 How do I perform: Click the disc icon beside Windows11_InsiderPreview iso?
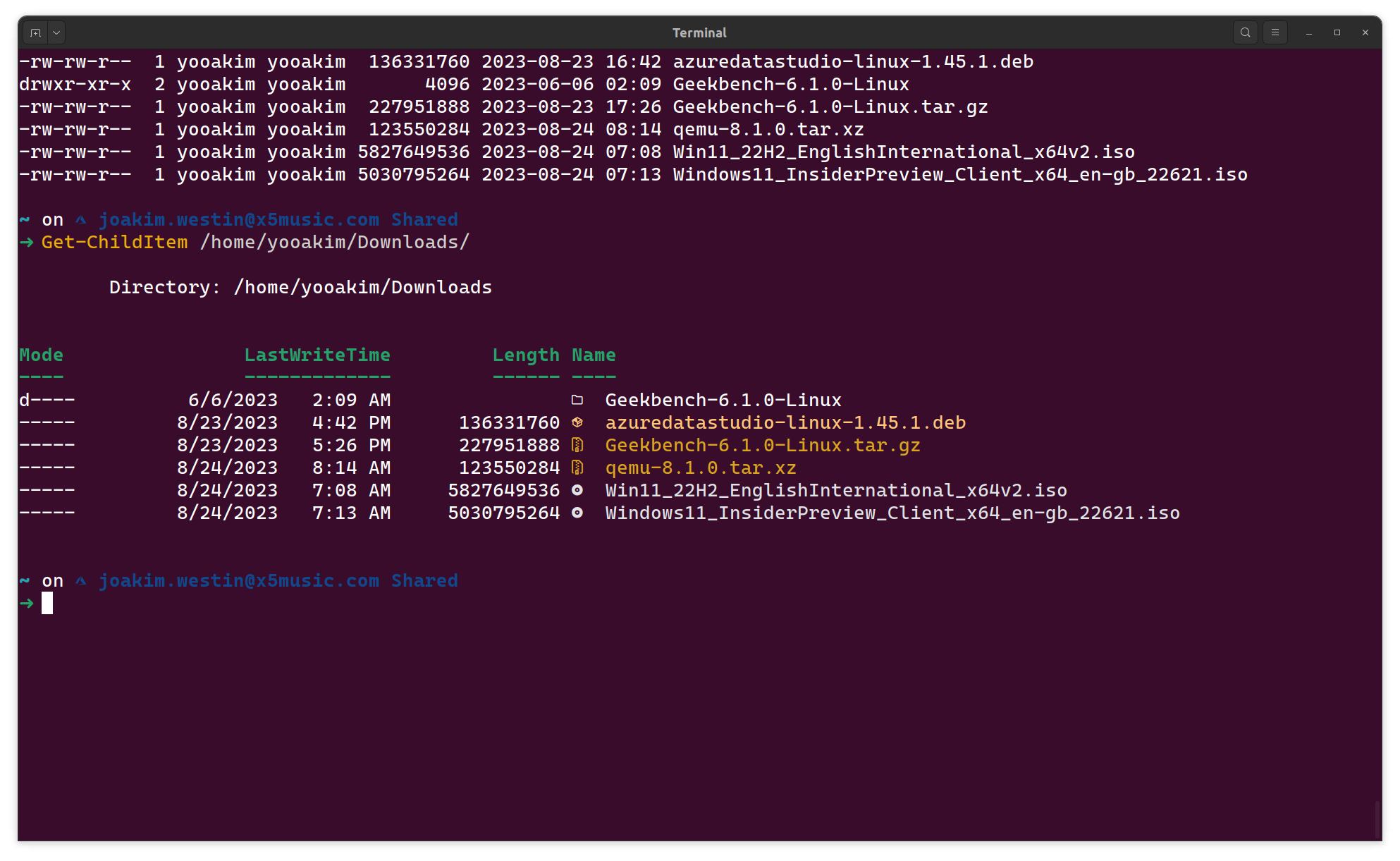(x=577, y=513)
